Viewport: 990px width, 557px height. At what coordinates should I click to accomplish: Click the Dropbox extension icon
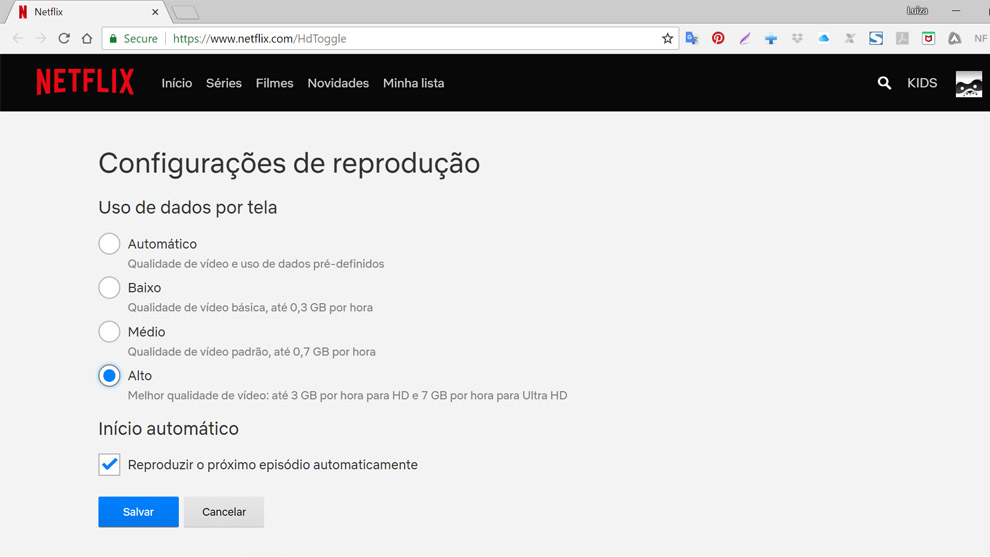point(797,39)
